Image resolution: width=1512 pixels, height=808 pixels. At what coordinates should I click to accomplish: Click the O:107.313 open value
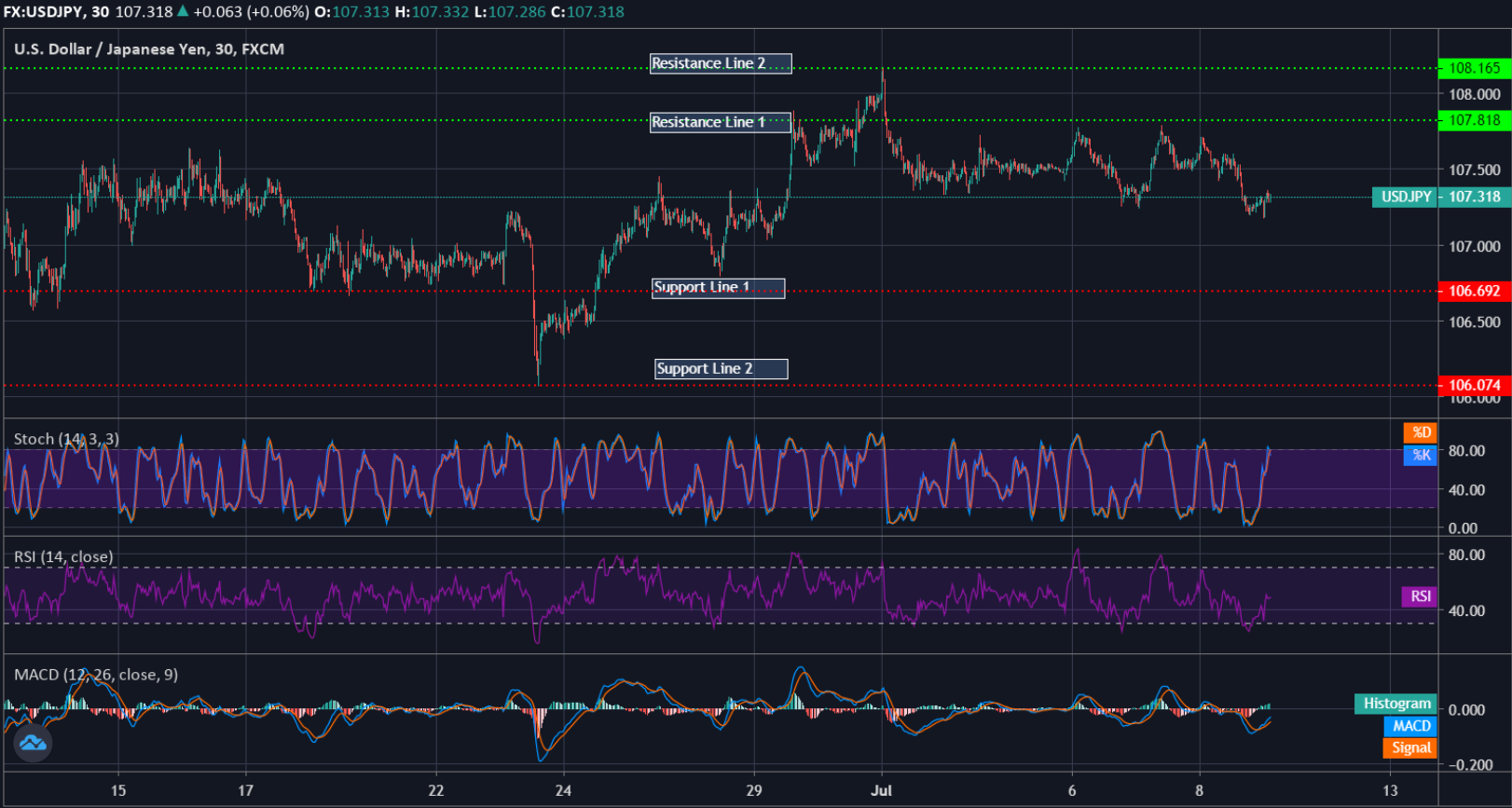352,12
